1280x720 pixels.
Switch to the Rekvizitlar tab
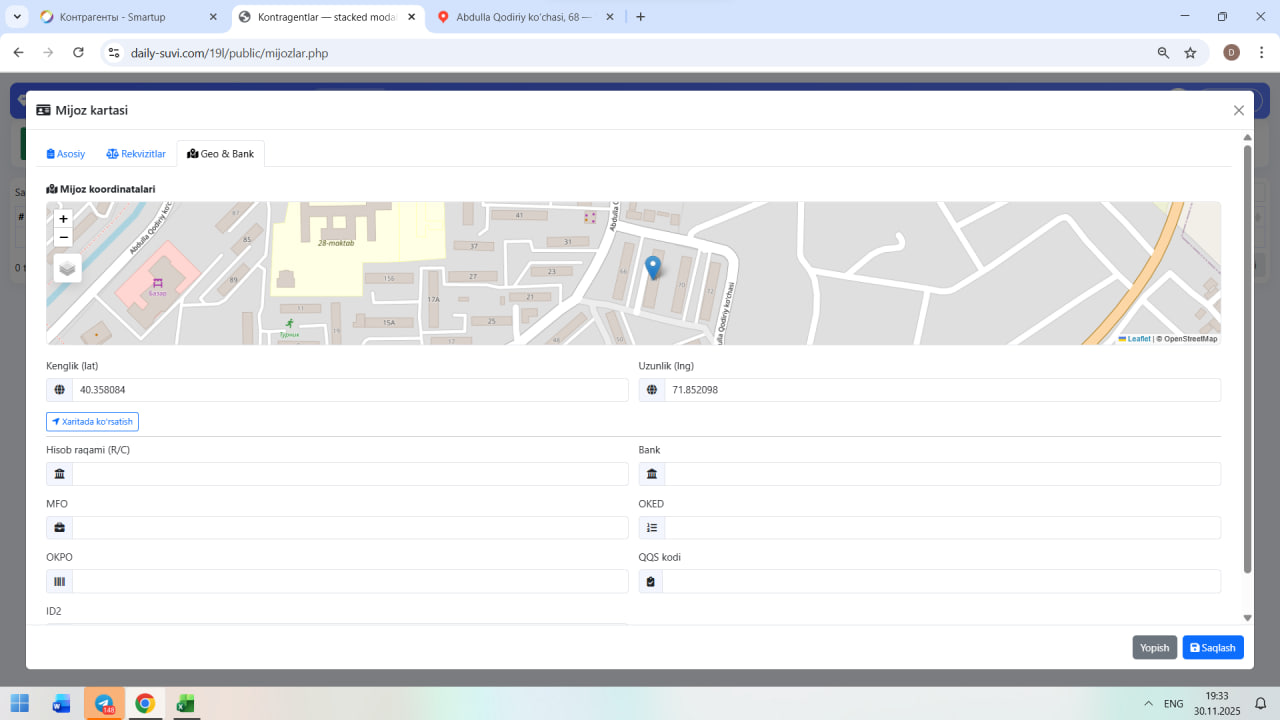pyautogui.click(x=136, y=154)
